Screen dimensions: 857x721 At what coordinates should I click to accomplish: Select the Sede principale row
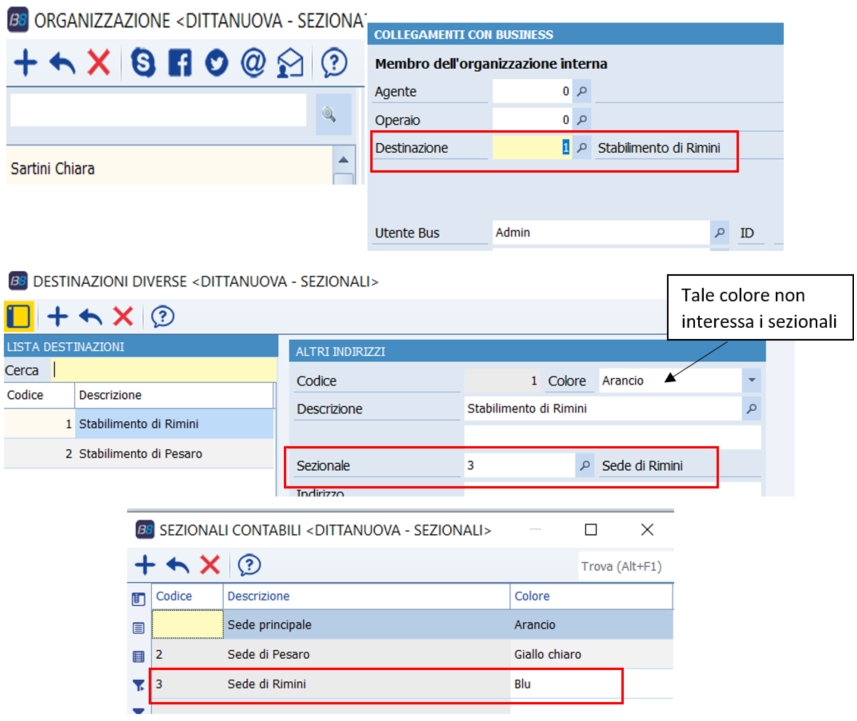[x=412, y=624]
